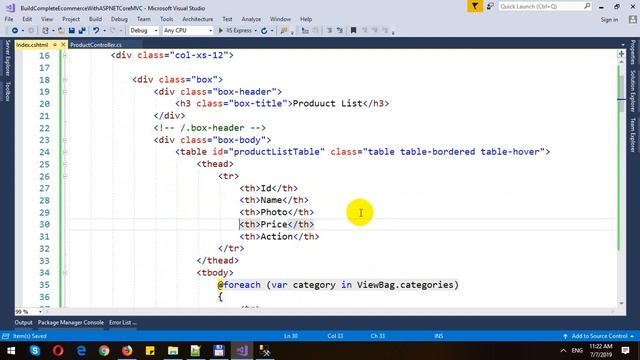Expand the Toolbox side panel
Image resolution: width=640 pixels, height=360 pixels.
(7, 91)
